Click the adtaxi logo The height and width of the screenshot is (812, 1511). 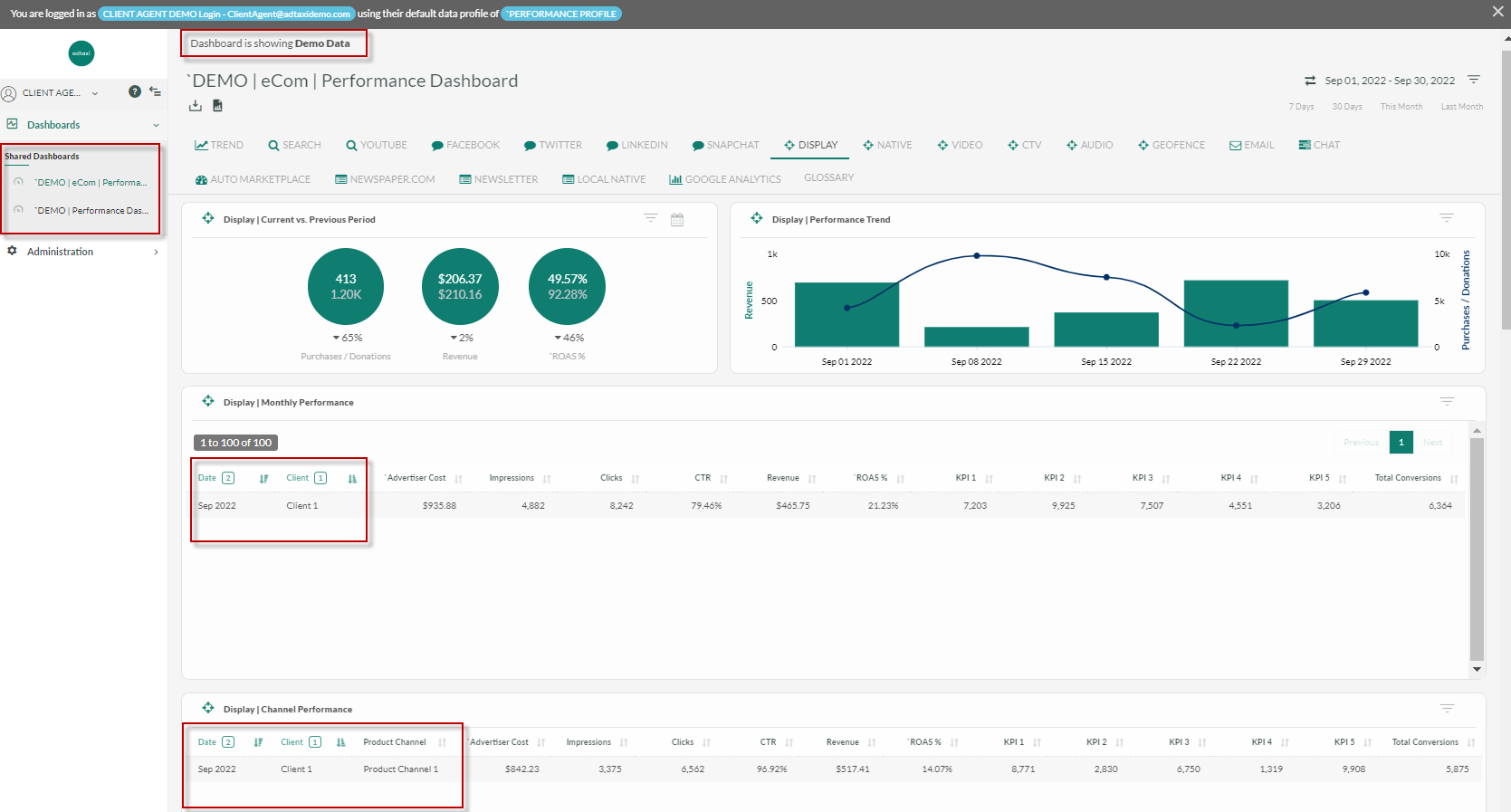[81, 53]
